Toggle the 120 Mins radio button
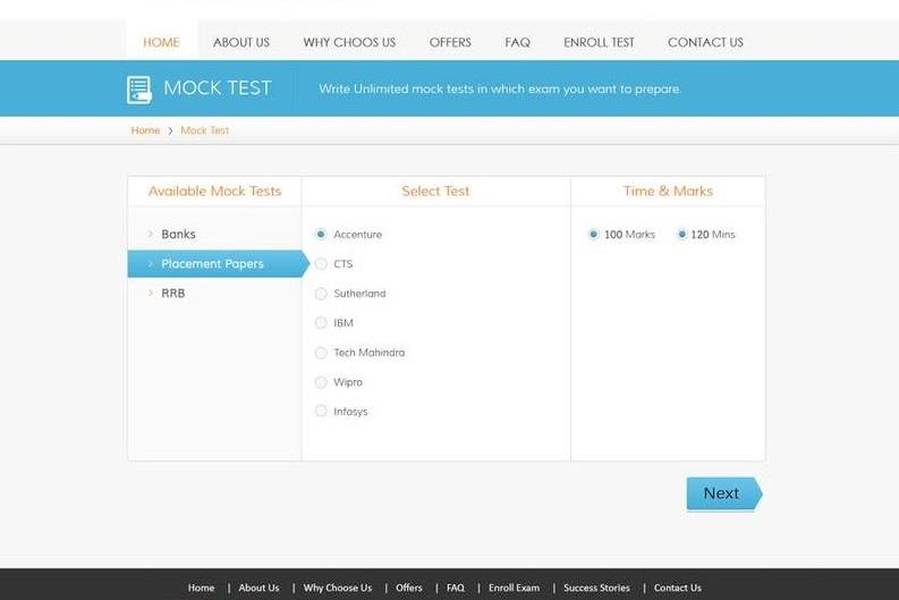Viewport: 899px width, 600px height. (x=682, y=235)
